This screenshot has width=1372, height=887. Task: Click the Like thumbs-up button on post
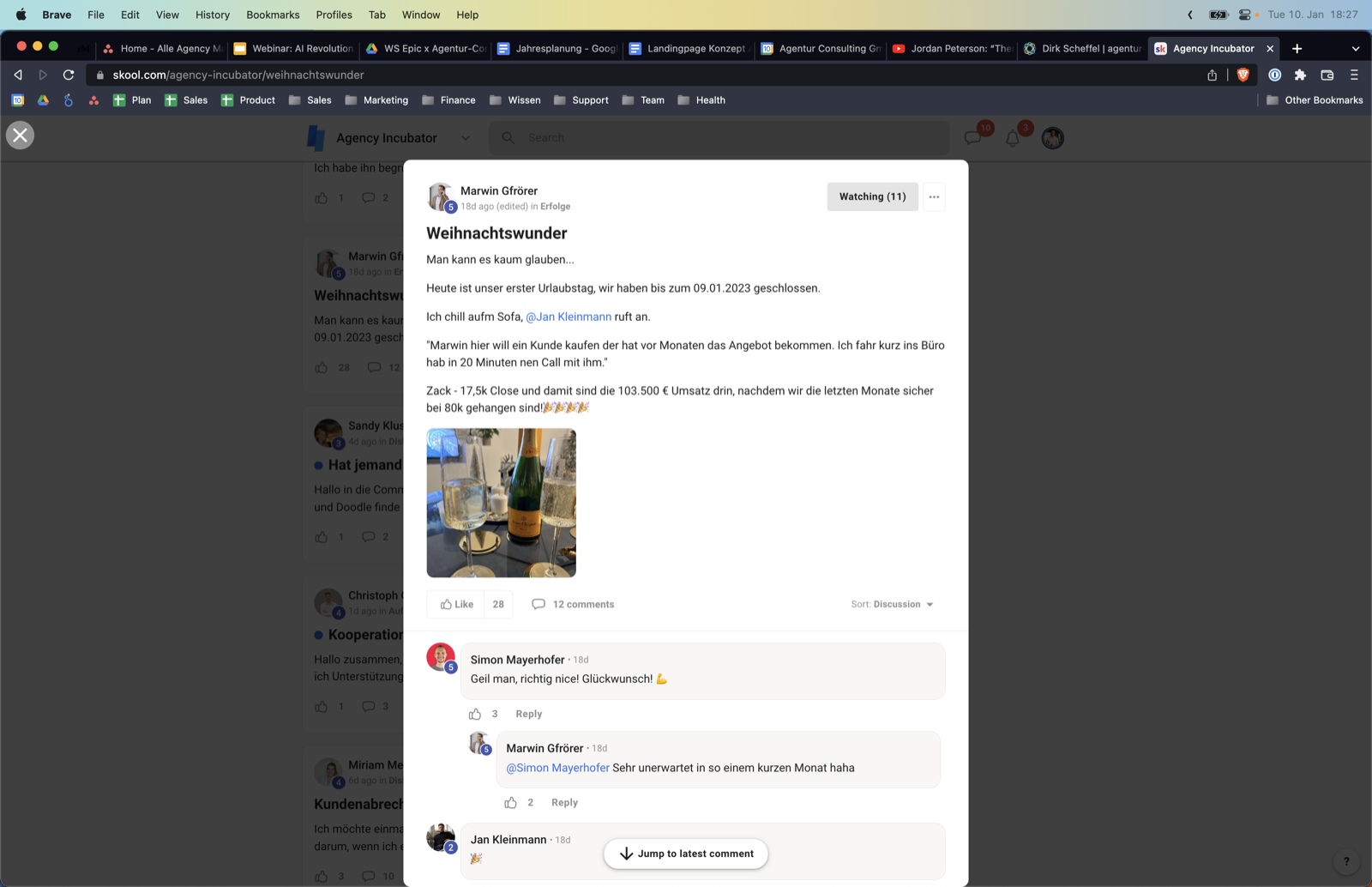coord(456,604)
